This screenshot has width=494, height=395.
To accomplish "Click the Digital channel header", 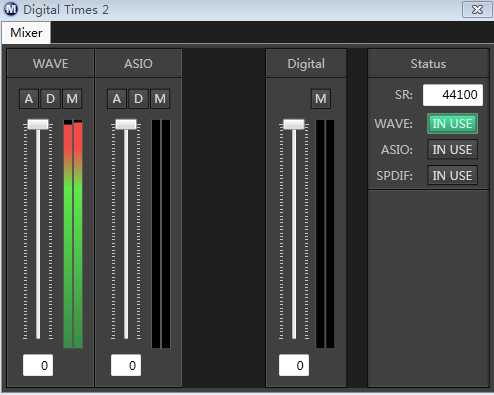I will (x=306, y=63).
